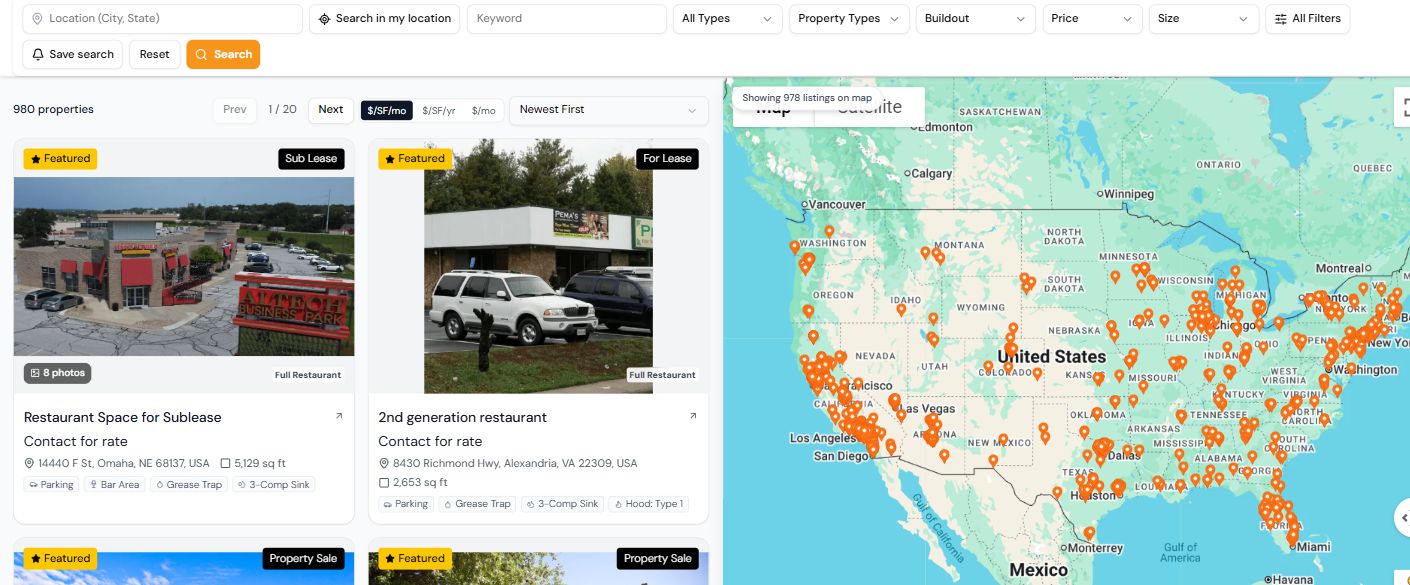Screen dimensions: 1410x585
Task: Click Hood: Type 1 tag
Action: coord(648,504)
